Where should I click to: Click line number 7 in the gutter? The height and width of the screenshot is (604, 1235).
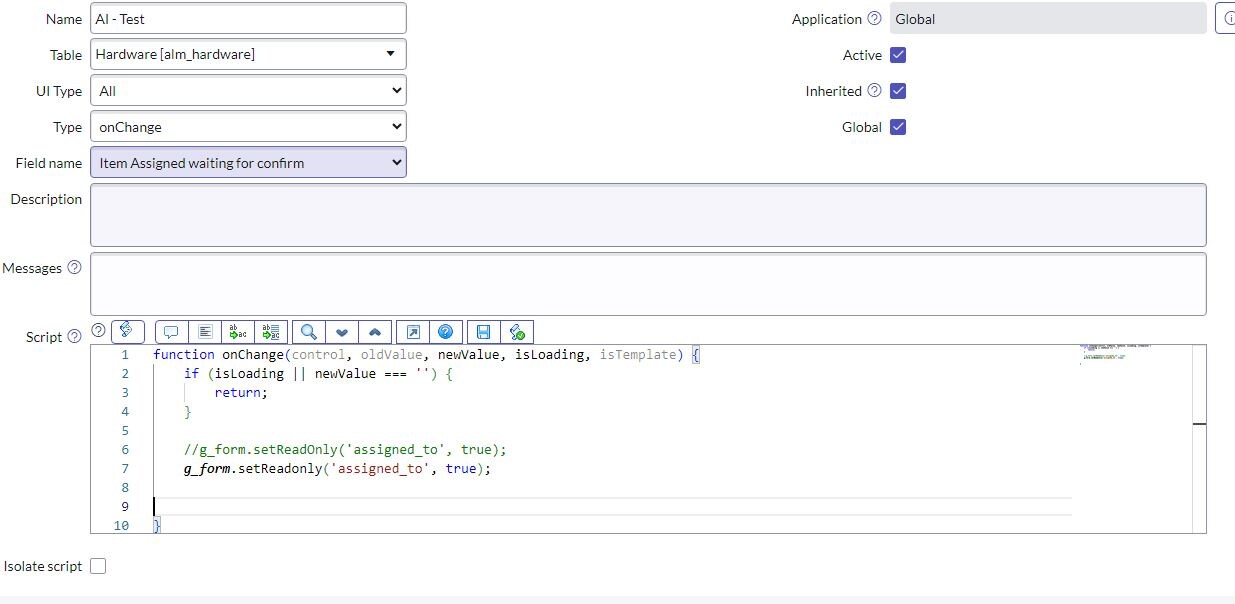[x=125, y=469]
